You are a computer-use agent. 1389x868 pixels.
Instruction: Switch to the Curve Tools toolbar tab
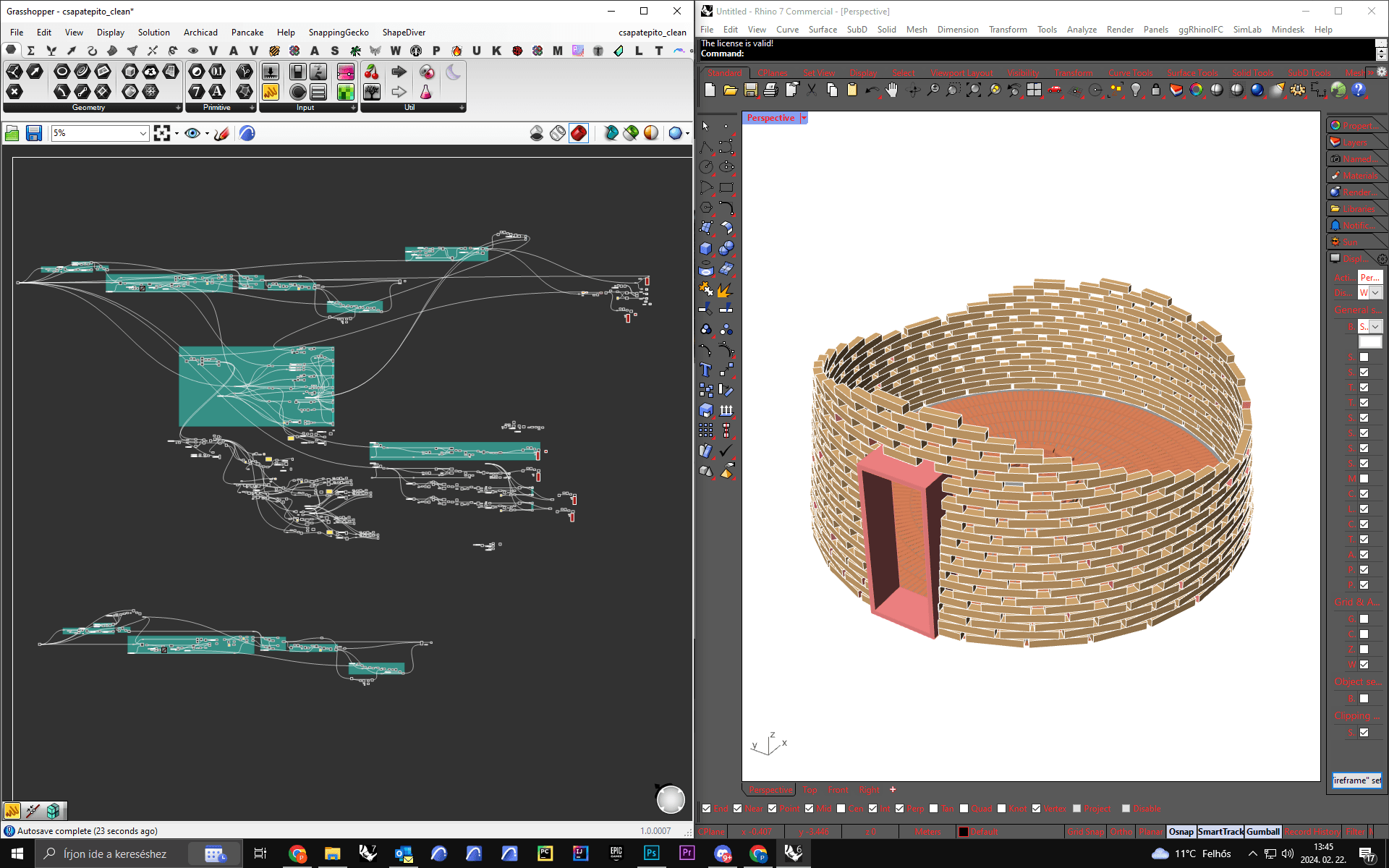point(1131,73)
